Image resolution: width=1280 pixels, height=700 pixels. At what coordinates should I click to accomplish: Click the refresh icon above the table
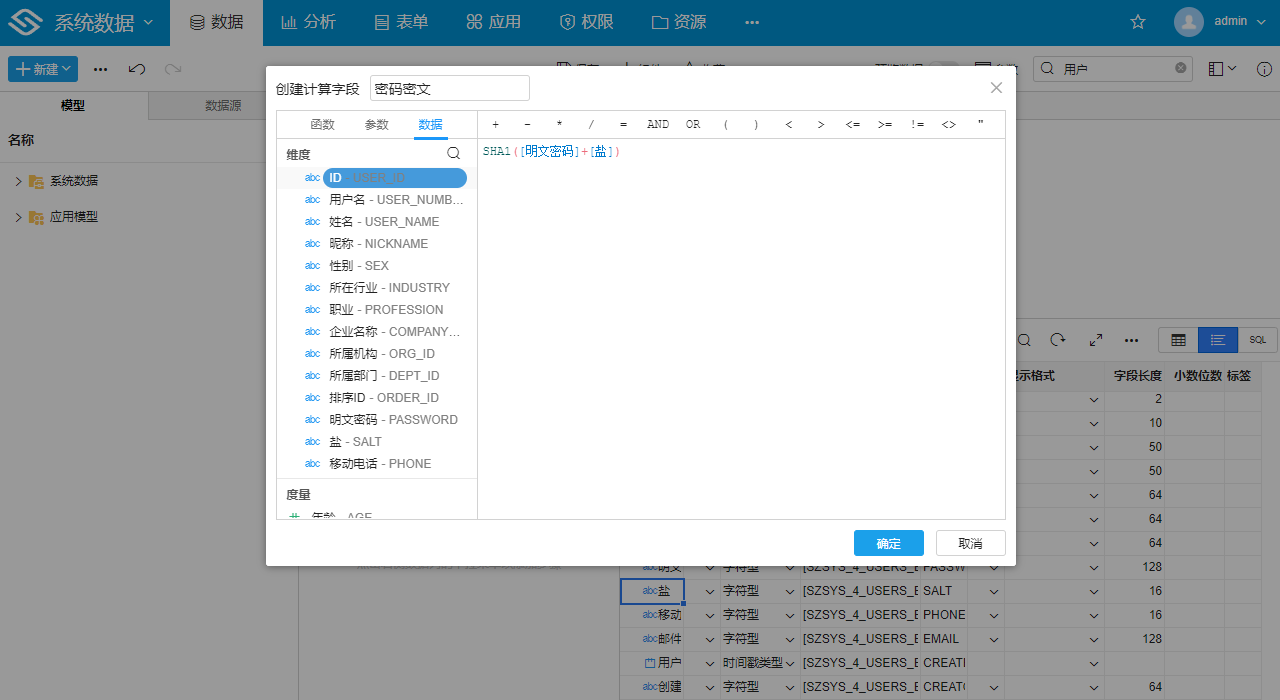point(1058,340)
